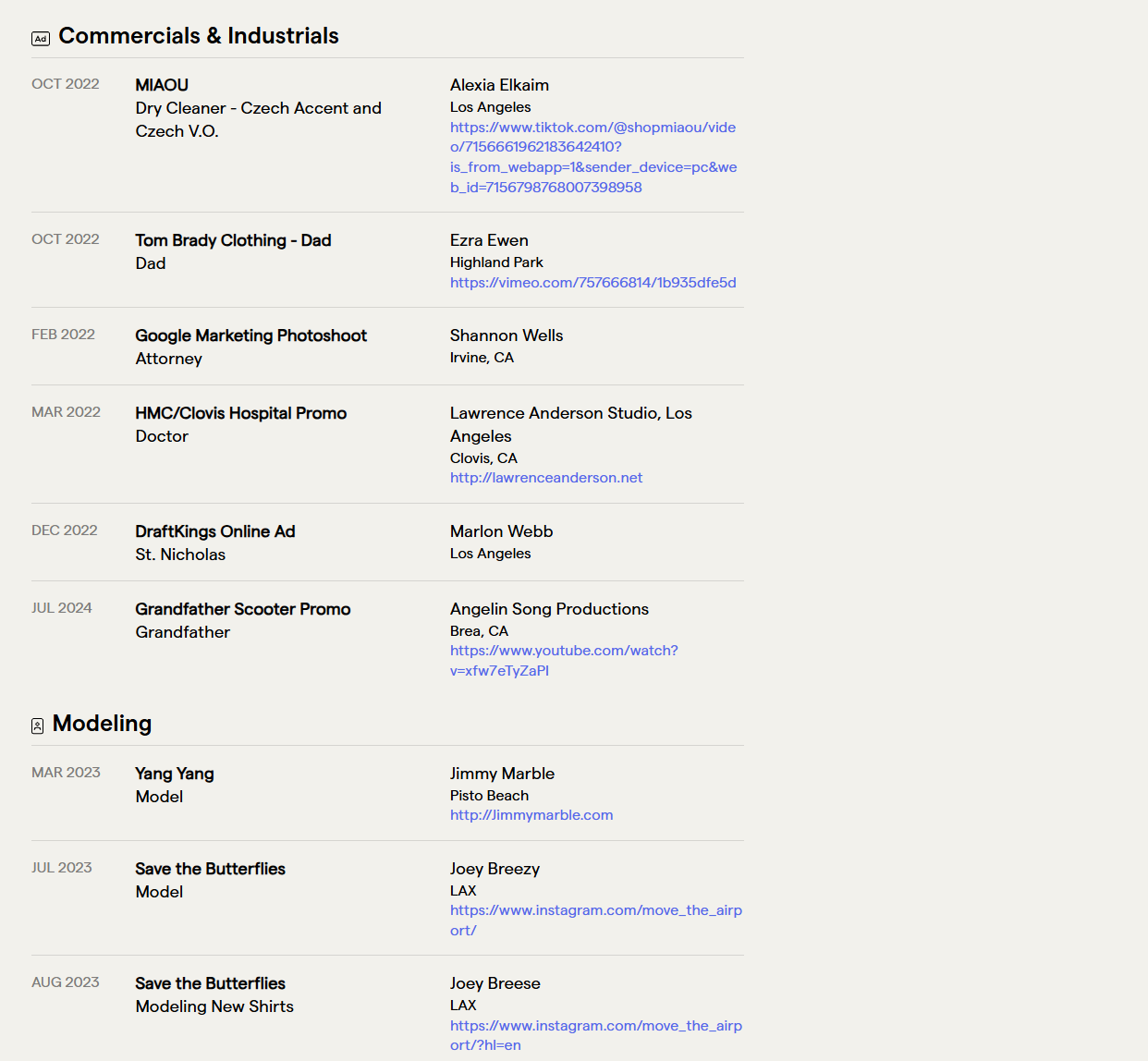Click the MAR 2022 date
This screenshot has height=1061, width=1148.
[x=67, y=412]
